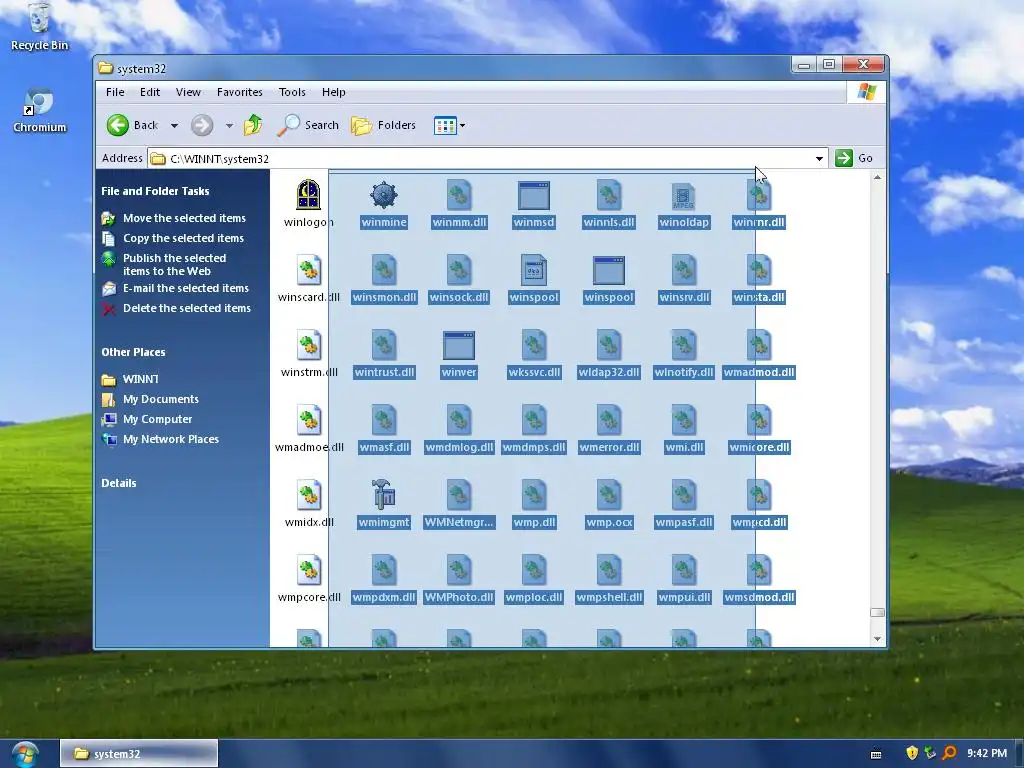
Task: Click the Views toolbar icon
Action: [x=445, y=125]
